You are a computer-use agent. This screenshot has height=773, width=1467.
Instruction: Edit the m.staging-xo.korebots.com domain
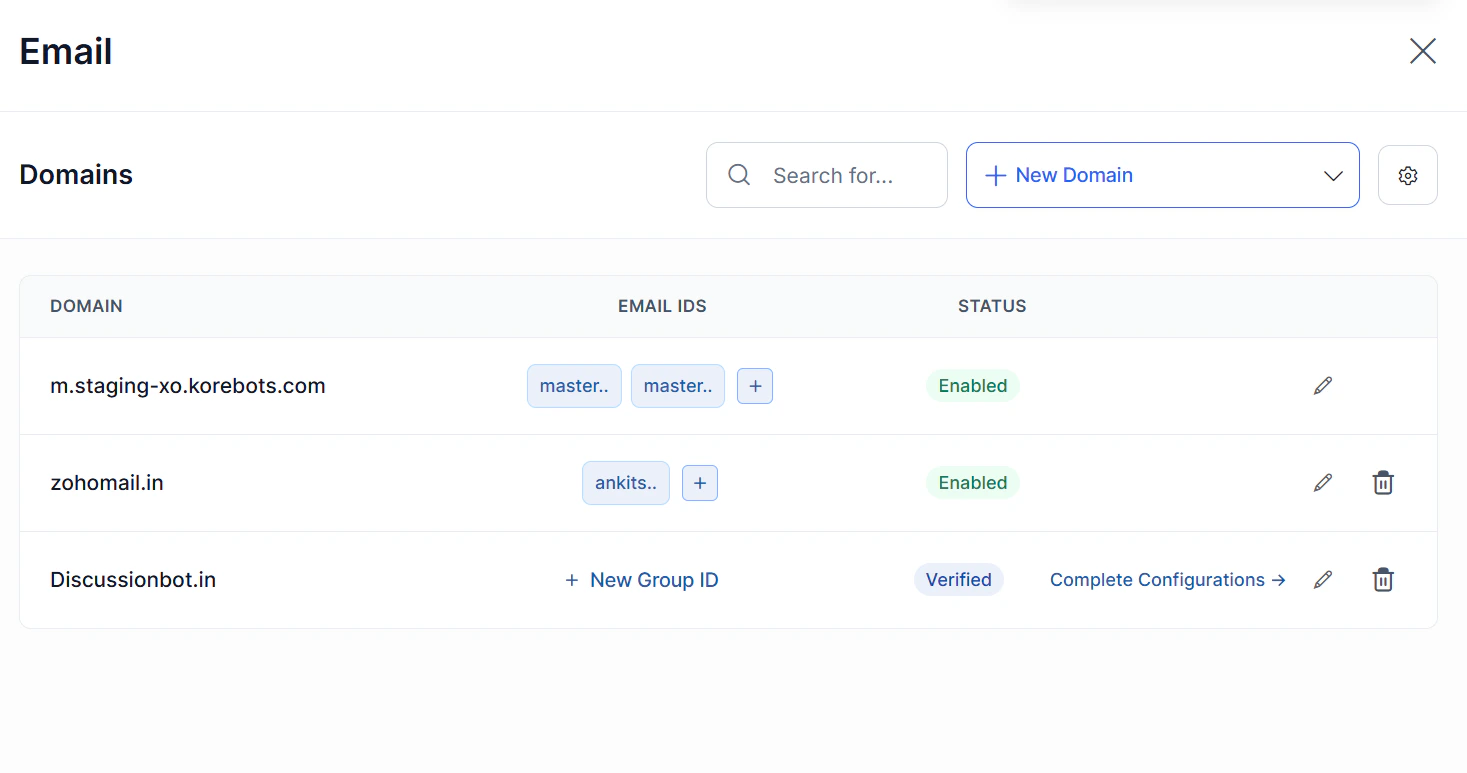tap(1322, 385)
